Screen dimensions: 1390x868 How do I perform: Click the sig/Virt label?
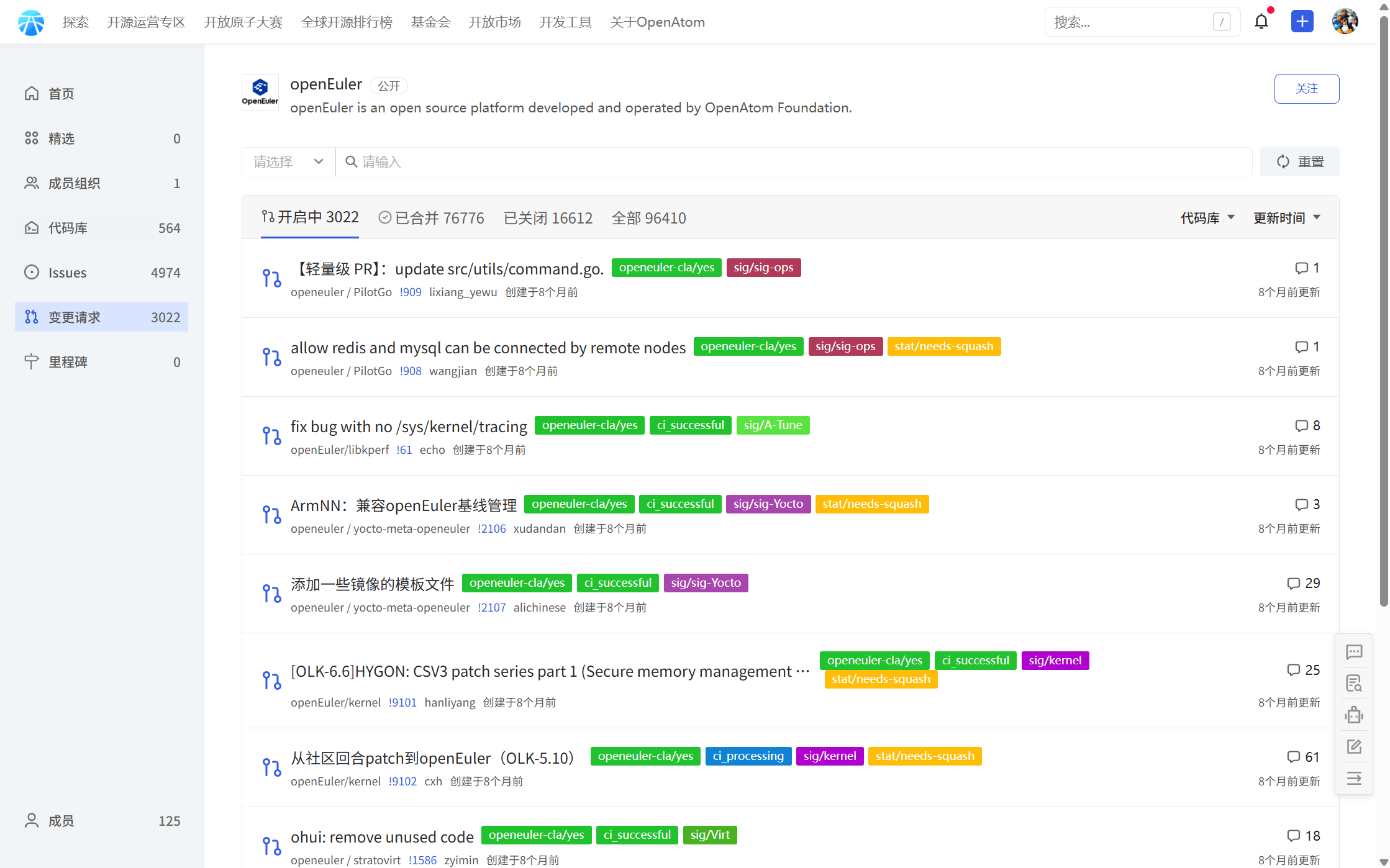[710, 835]
